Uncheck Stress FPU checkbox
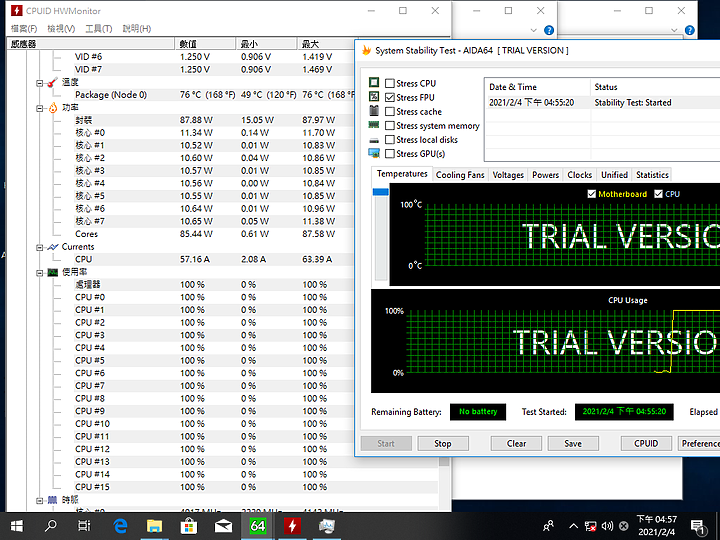This screenshot has width=720, height=540. [x=390, y=97]
